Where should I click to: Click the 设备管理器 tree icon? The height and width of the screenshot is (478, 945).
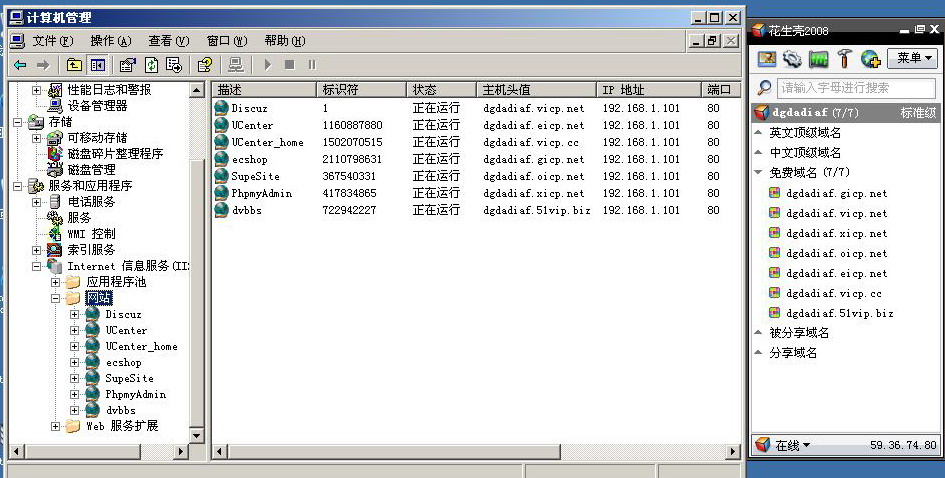tap(55, 105)
